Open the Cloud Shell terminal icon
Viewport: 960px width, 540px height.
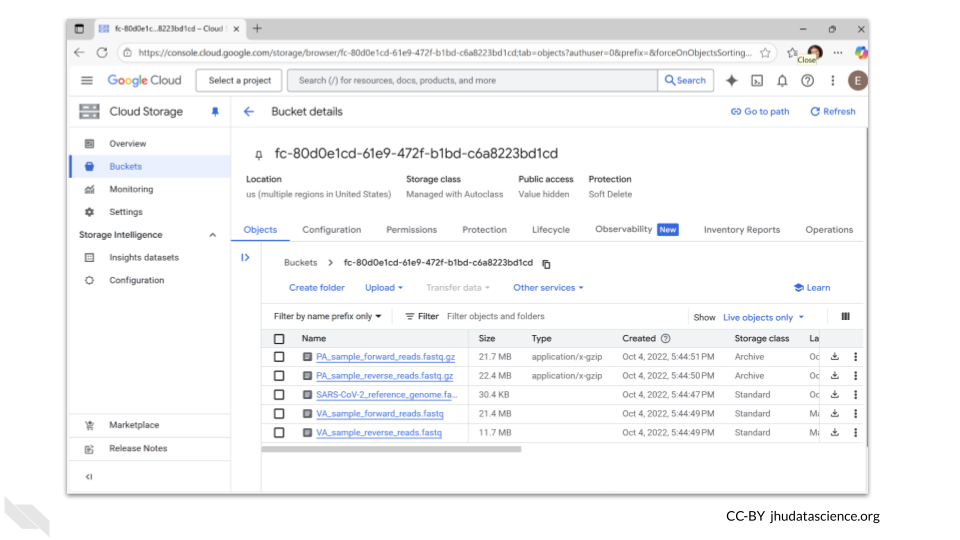[x=757, y=81]
